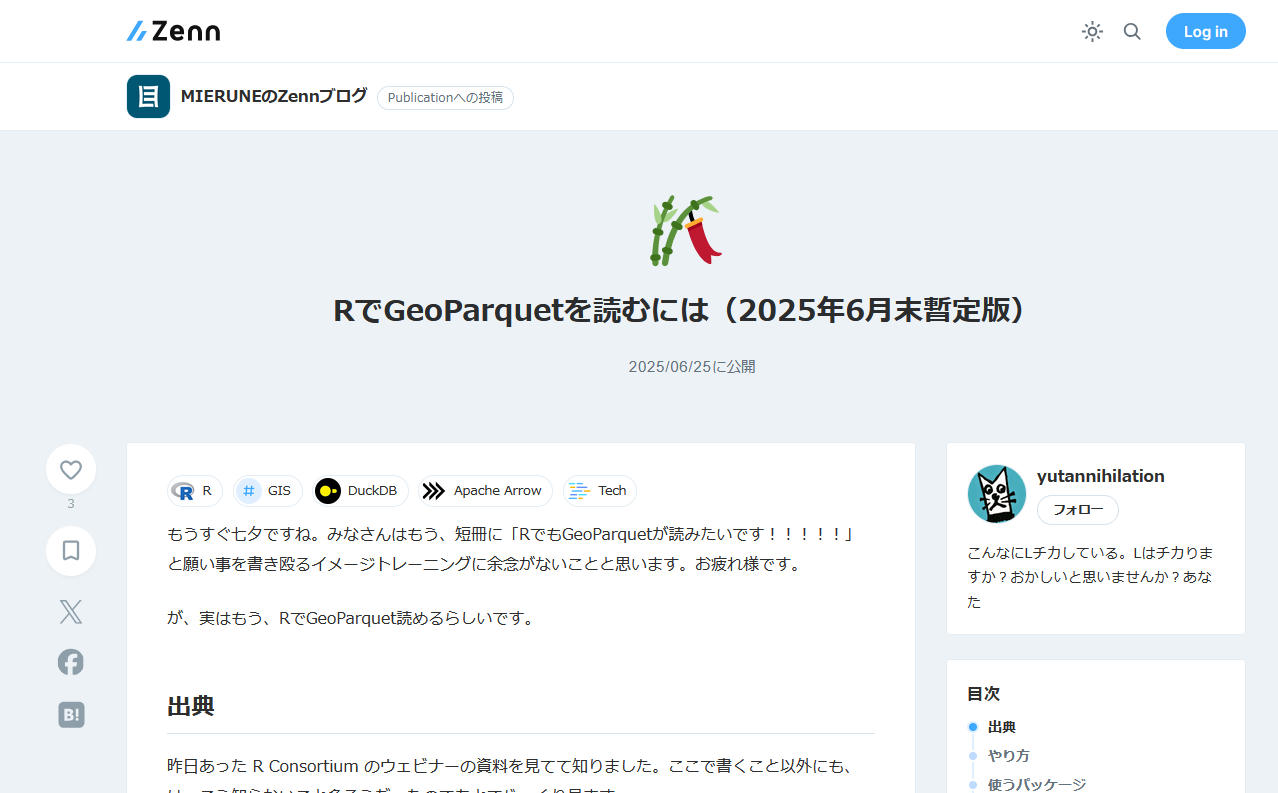The width and height of the screenshot is (1278, 793).
Task: Bookmark this article
Action: [x=71, y=551]
